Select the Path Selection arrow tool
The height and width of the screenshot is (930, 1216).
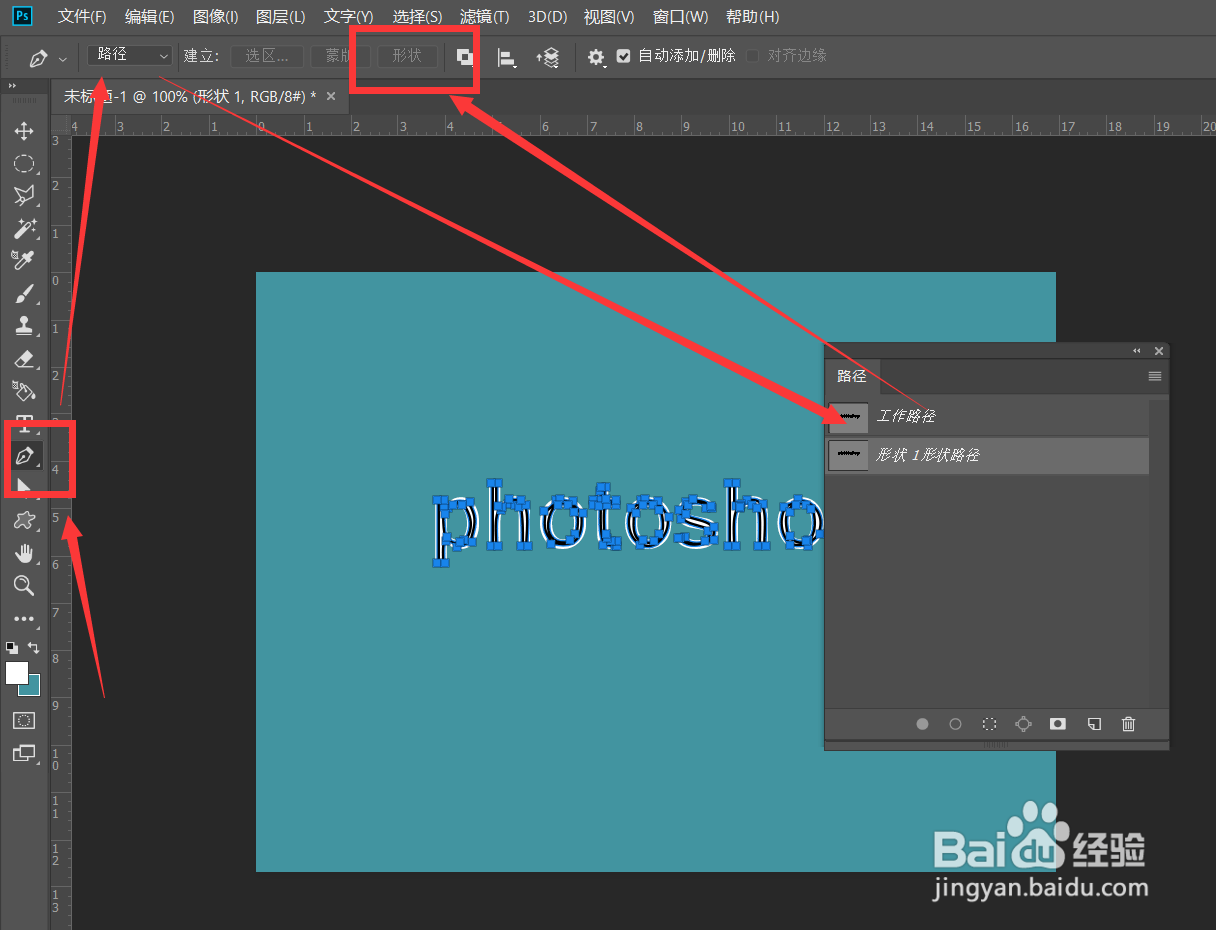[x=24, y=487]
